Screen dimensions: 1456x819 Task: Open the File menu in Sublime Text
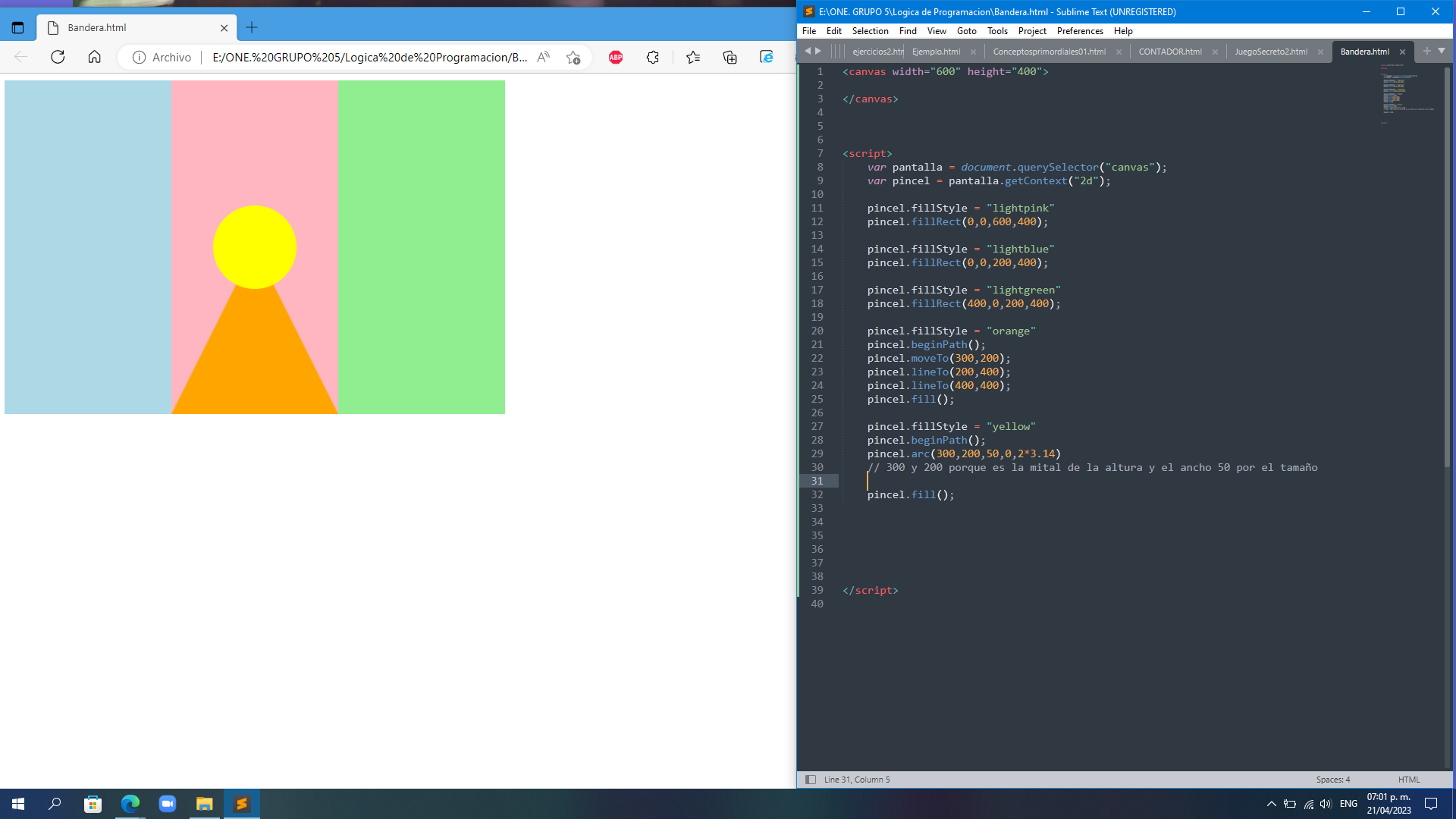809,31
